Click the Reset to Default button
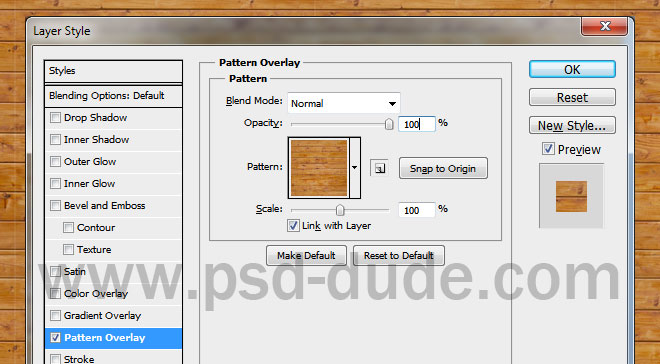The image size is (660, 364). (399, 255)
